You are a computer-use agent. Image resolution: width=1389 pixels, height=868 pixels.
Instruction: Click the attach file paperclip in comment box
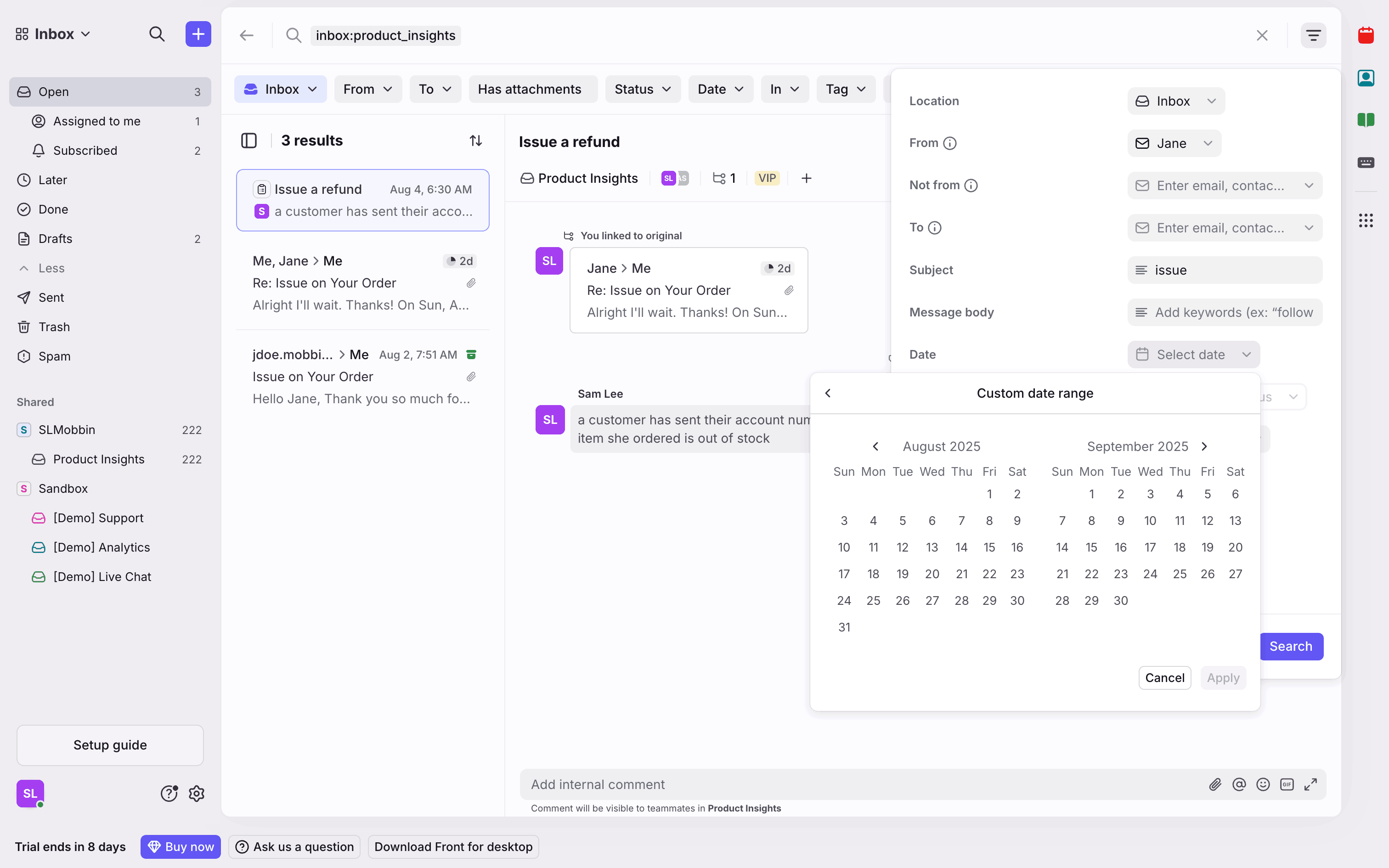pos(1214,784)
